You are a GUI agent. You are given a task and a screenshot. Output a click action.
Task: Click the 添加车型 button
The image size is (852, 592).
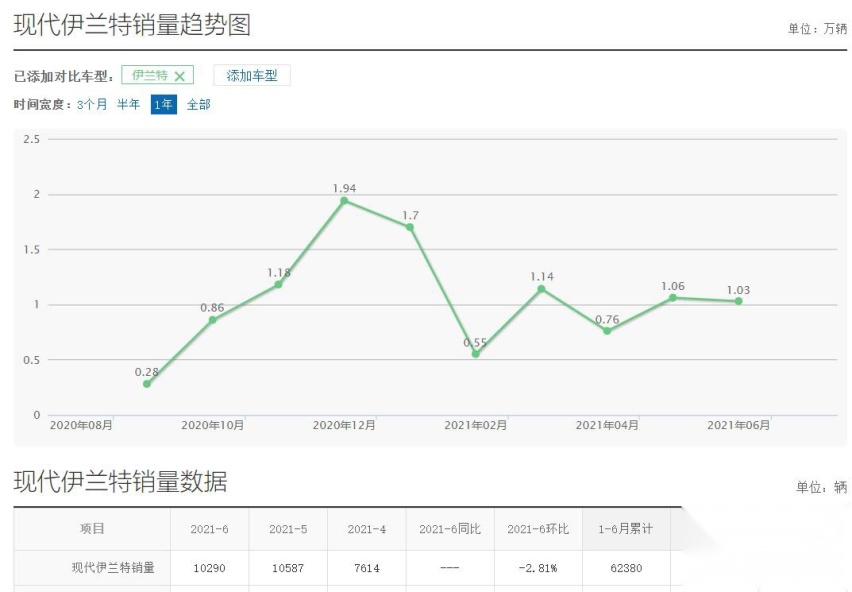point(252,75)
